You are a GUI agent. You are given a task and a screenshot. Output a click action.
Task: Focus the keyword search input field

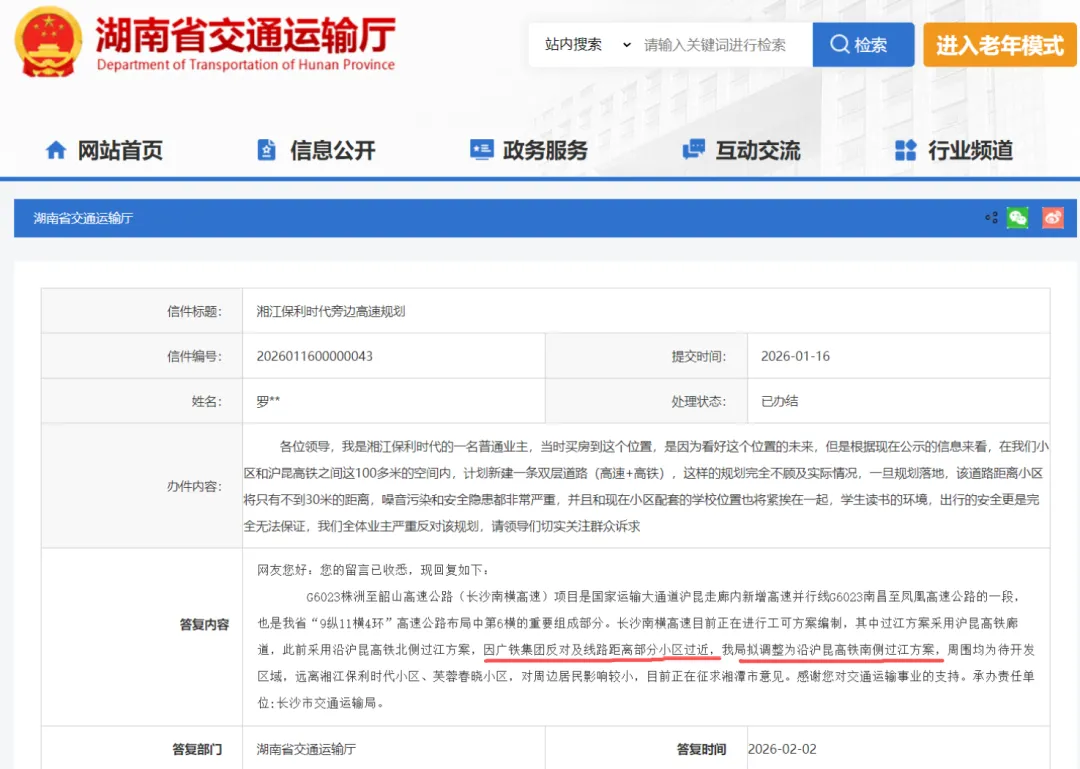click(x=723, y=45)
